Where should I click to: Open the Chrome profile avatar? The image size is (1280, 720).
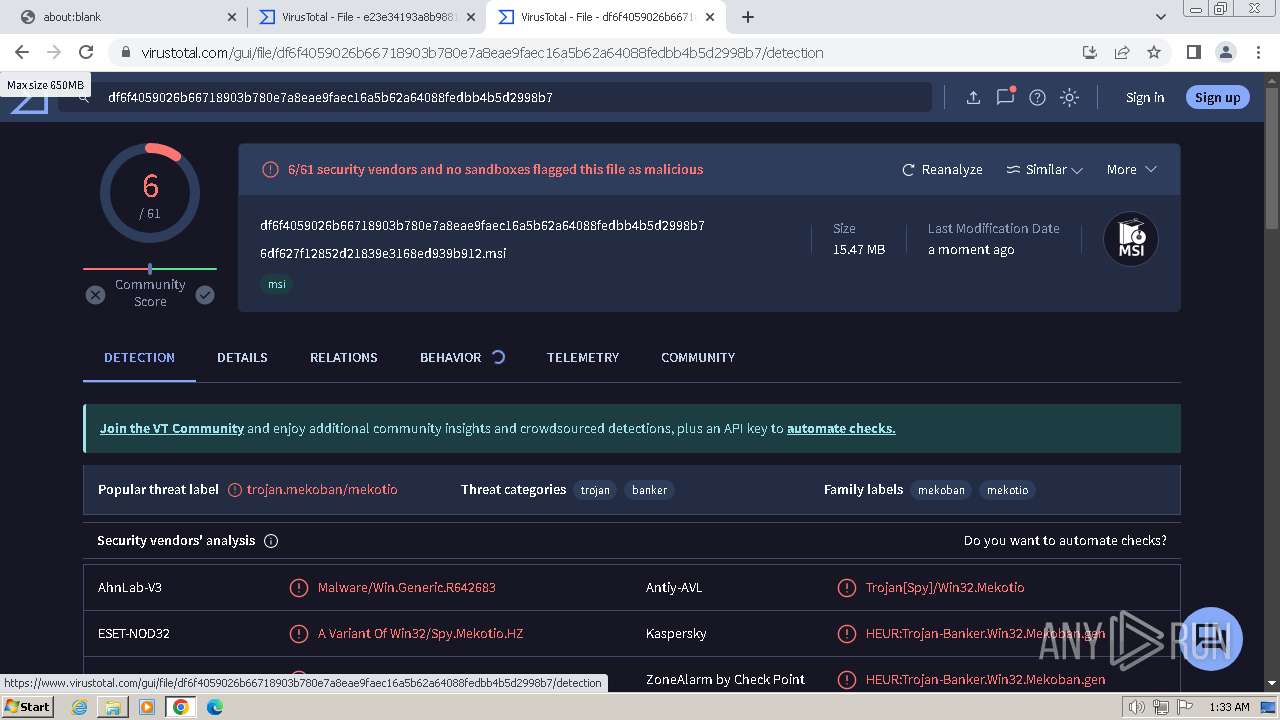(1225, 52)
